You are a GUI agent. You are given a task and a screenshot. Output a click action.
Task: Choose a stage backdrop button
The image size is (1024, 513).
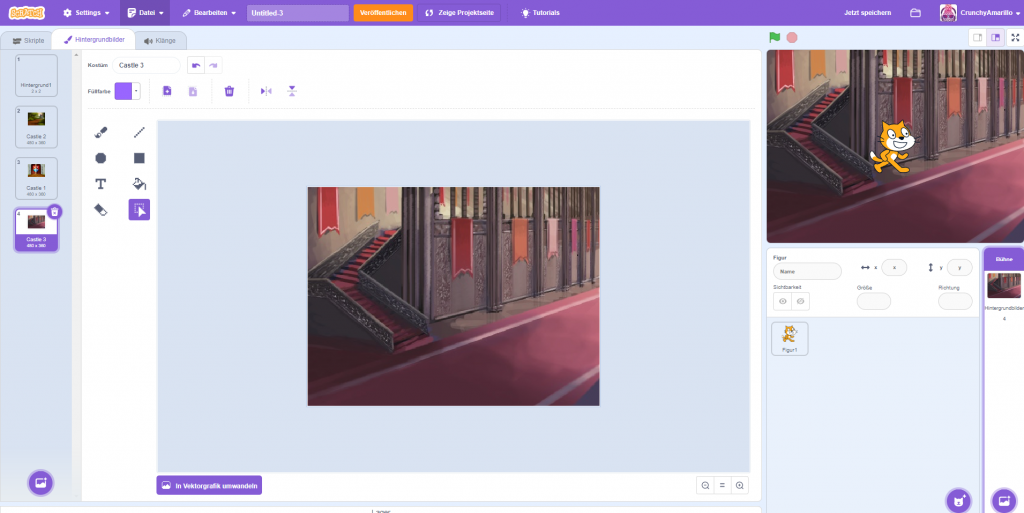(x=1004, y=501)
